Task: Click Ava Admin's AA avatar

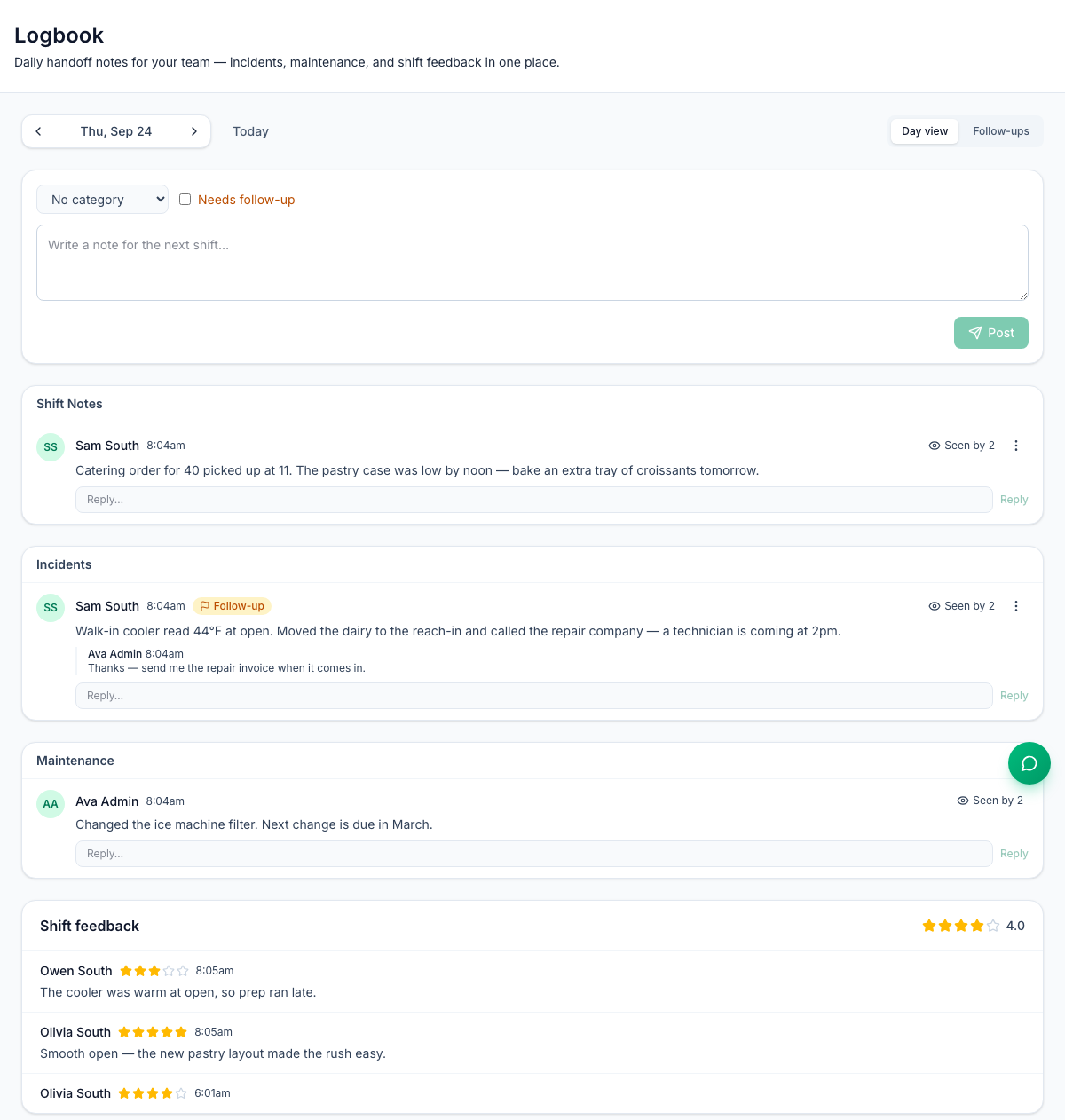Action: (51, 804)
